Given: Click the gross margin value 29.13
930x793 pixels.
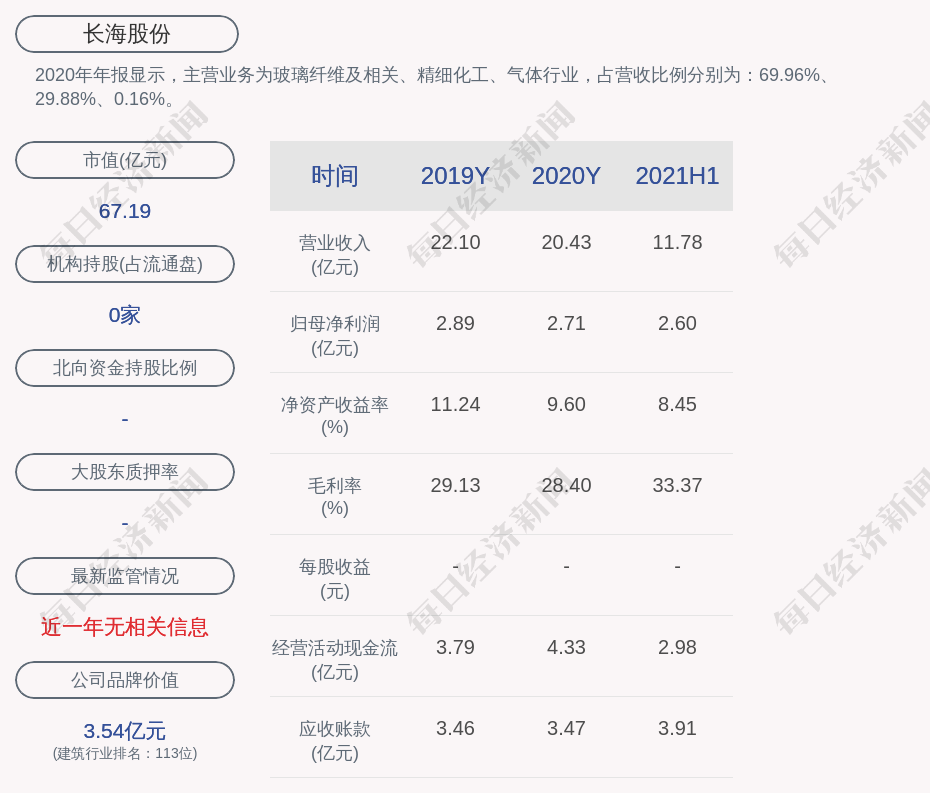Looking at the screenshot, I should (x=455, y=485).
